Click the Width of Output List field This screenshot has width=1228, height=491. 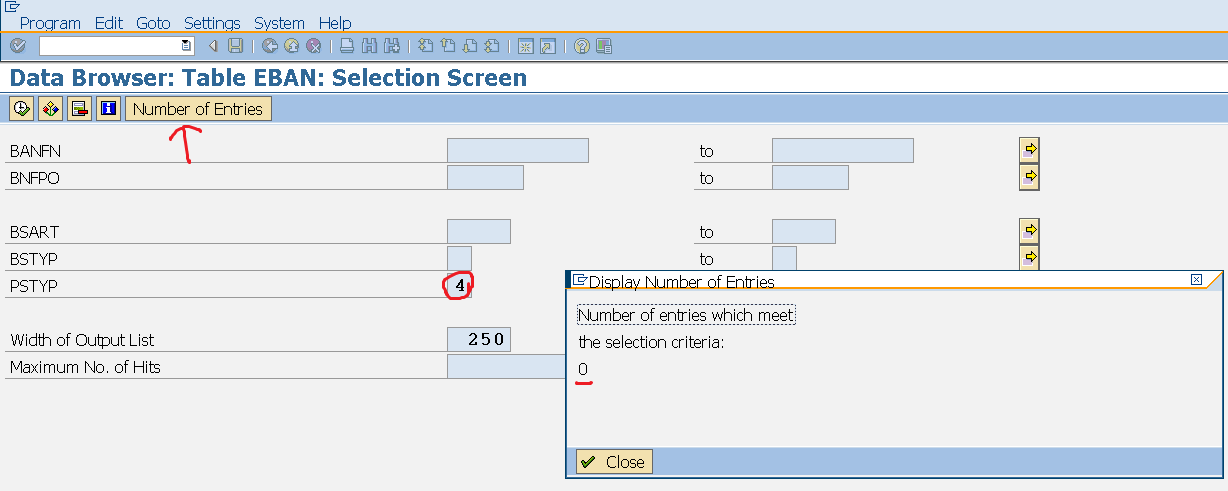[x=479, y=339]
